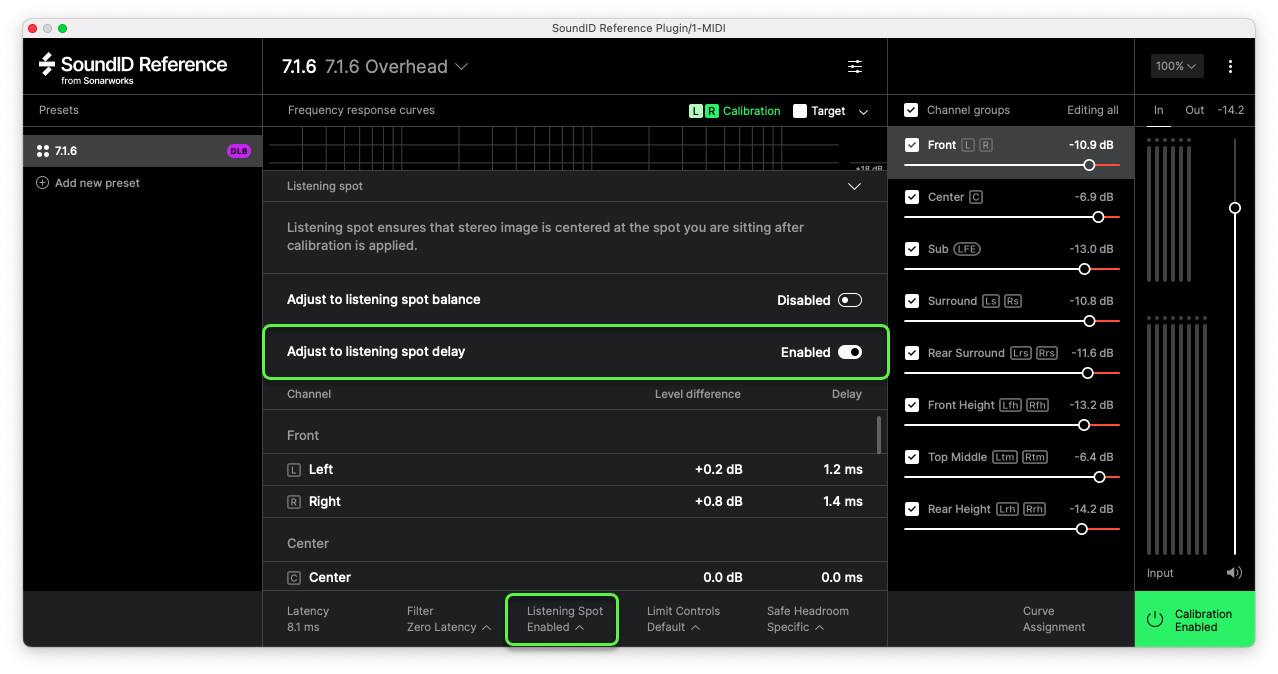Click the four-dot icon of 7.1.6 preset

(43, 151)
